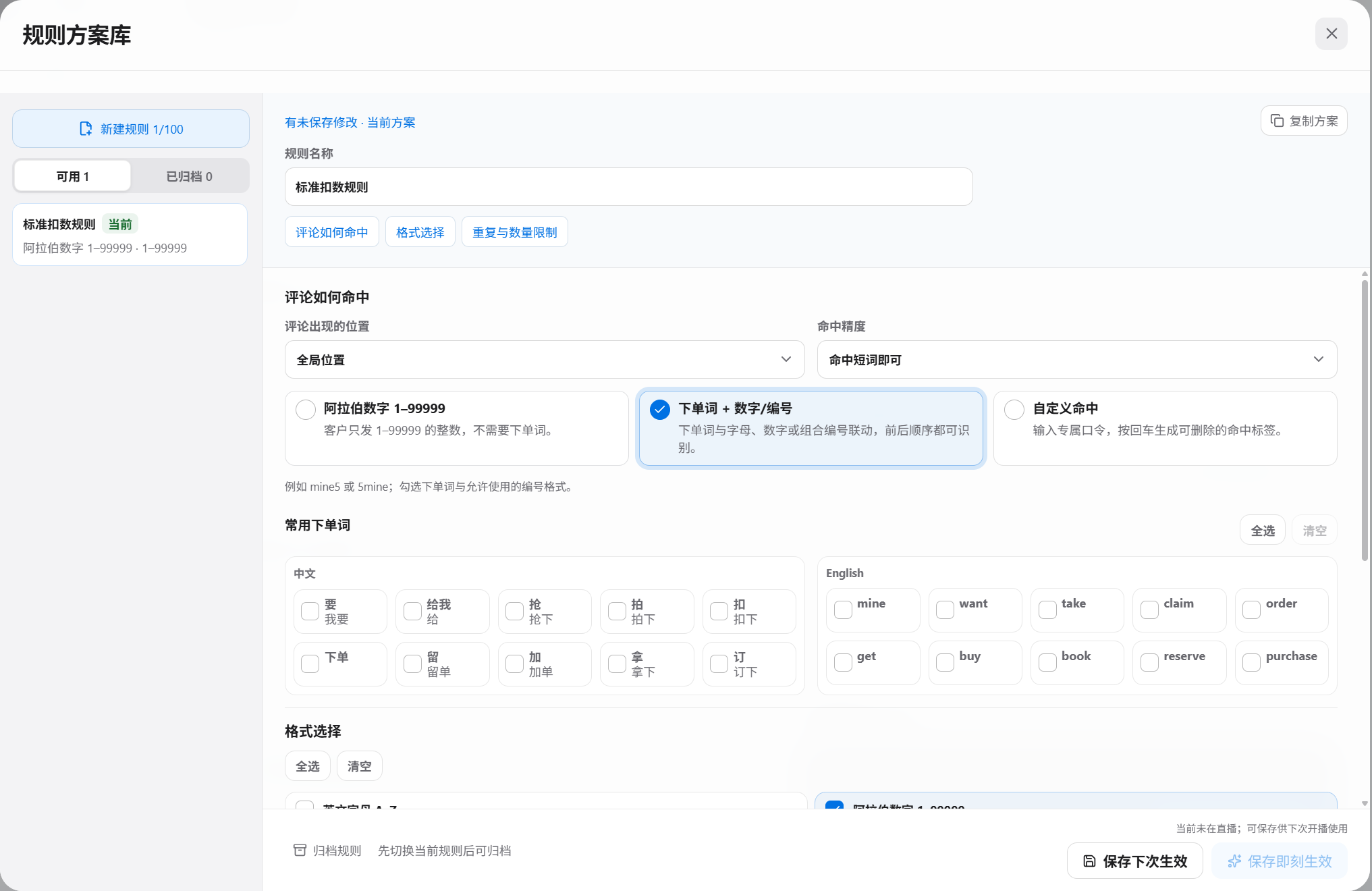Viewport: 1372px width, 891px height.
Task: Jump to 格式选择 section tab
Action: click(x=420, y=232)
